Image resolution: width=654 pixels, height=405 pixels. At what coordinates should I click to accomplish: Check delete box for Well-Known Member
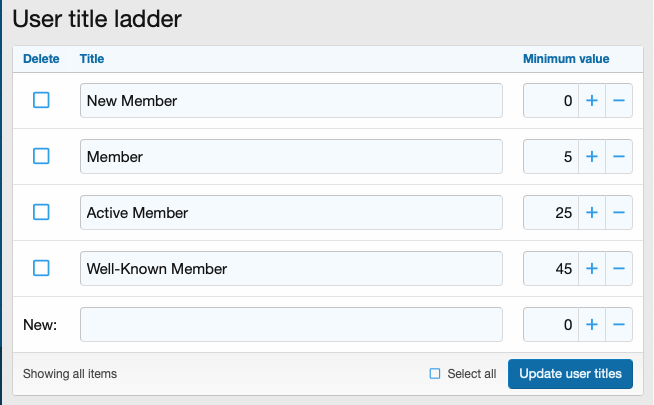click(41, 268)
